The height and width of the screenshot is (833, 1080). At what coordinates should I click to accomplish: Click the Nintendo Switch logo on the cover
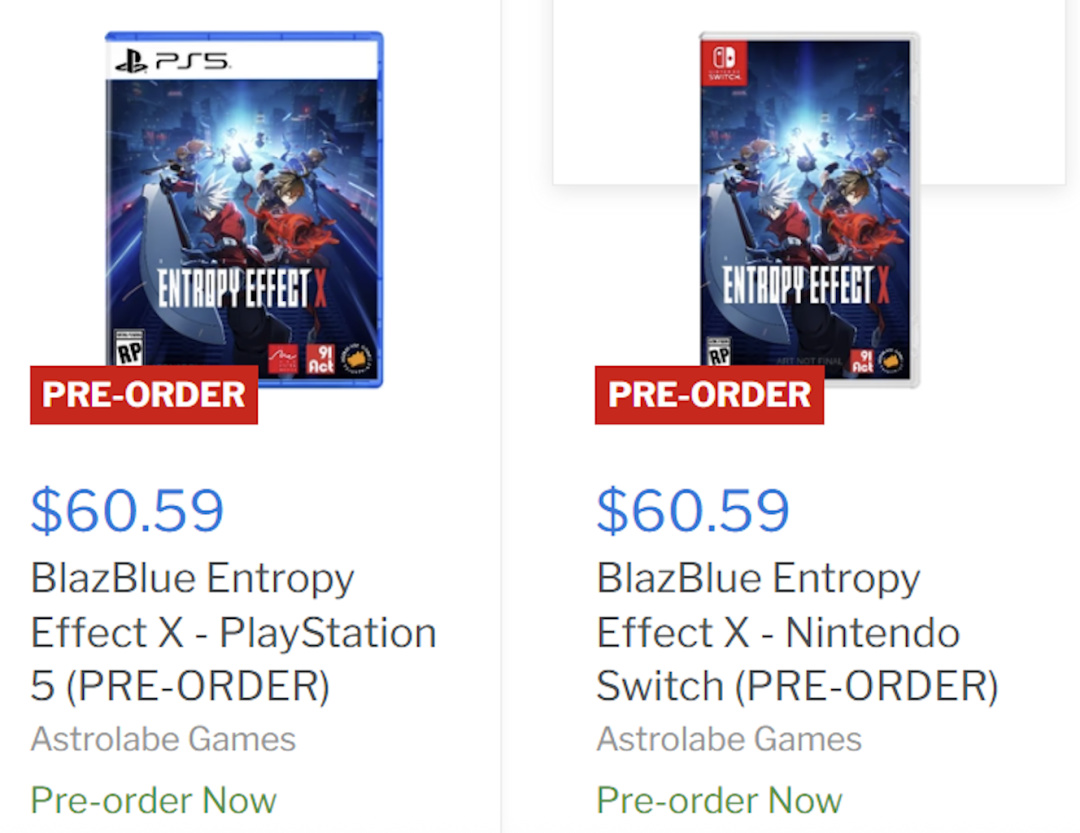720,61
